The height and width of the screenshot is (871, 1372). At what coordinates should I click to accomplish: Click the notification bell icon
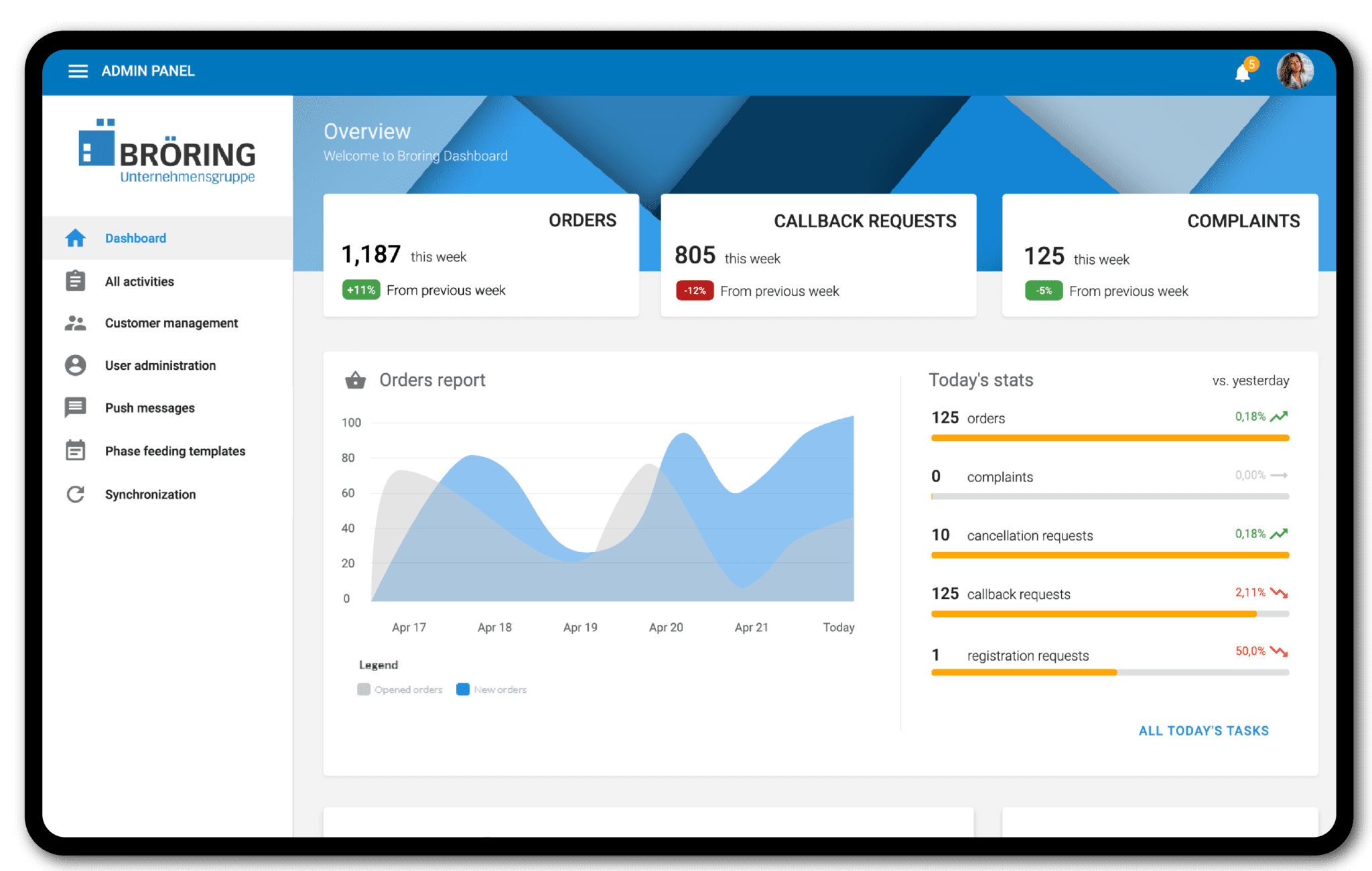click(1243, 72)
